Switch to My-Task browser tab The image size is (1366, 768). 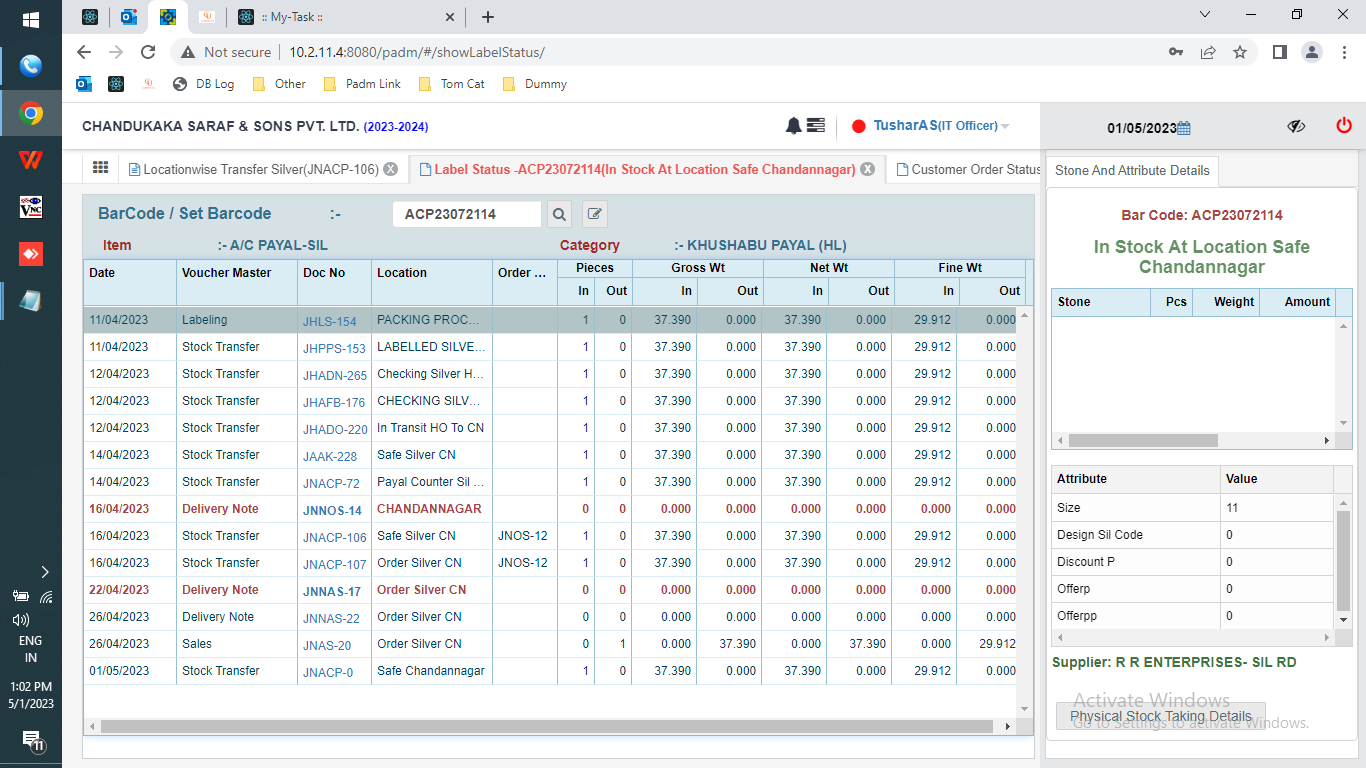346,17
